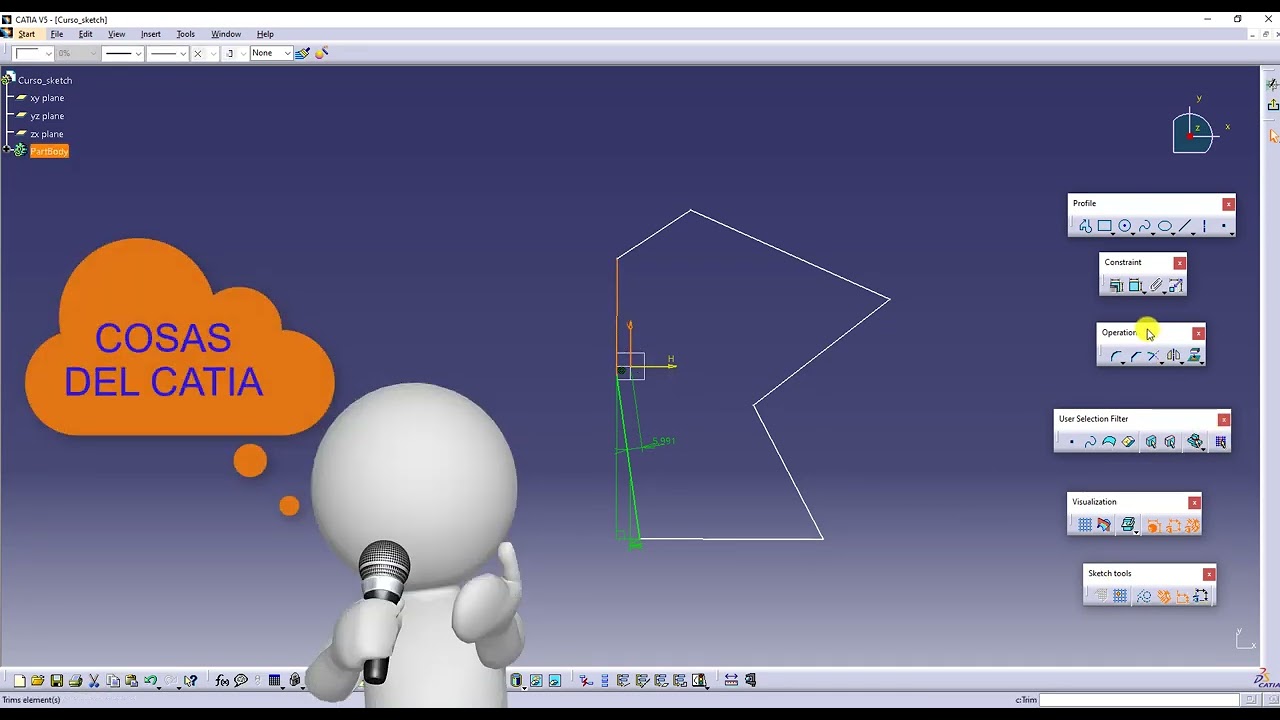
Task: Select the yz plane in tree
Action: 47,116
